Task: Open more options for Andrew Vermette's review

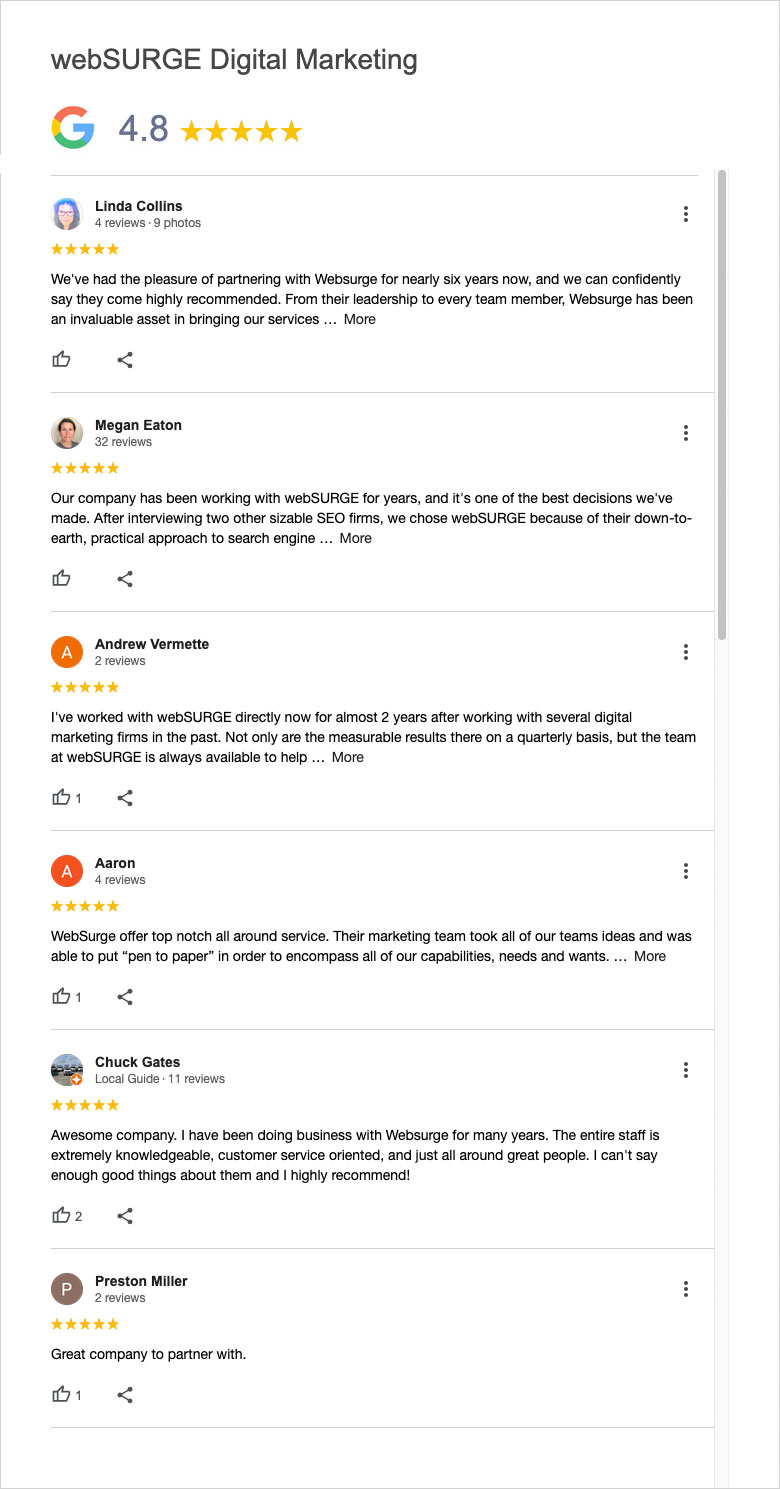Action: tap(686, 652)
